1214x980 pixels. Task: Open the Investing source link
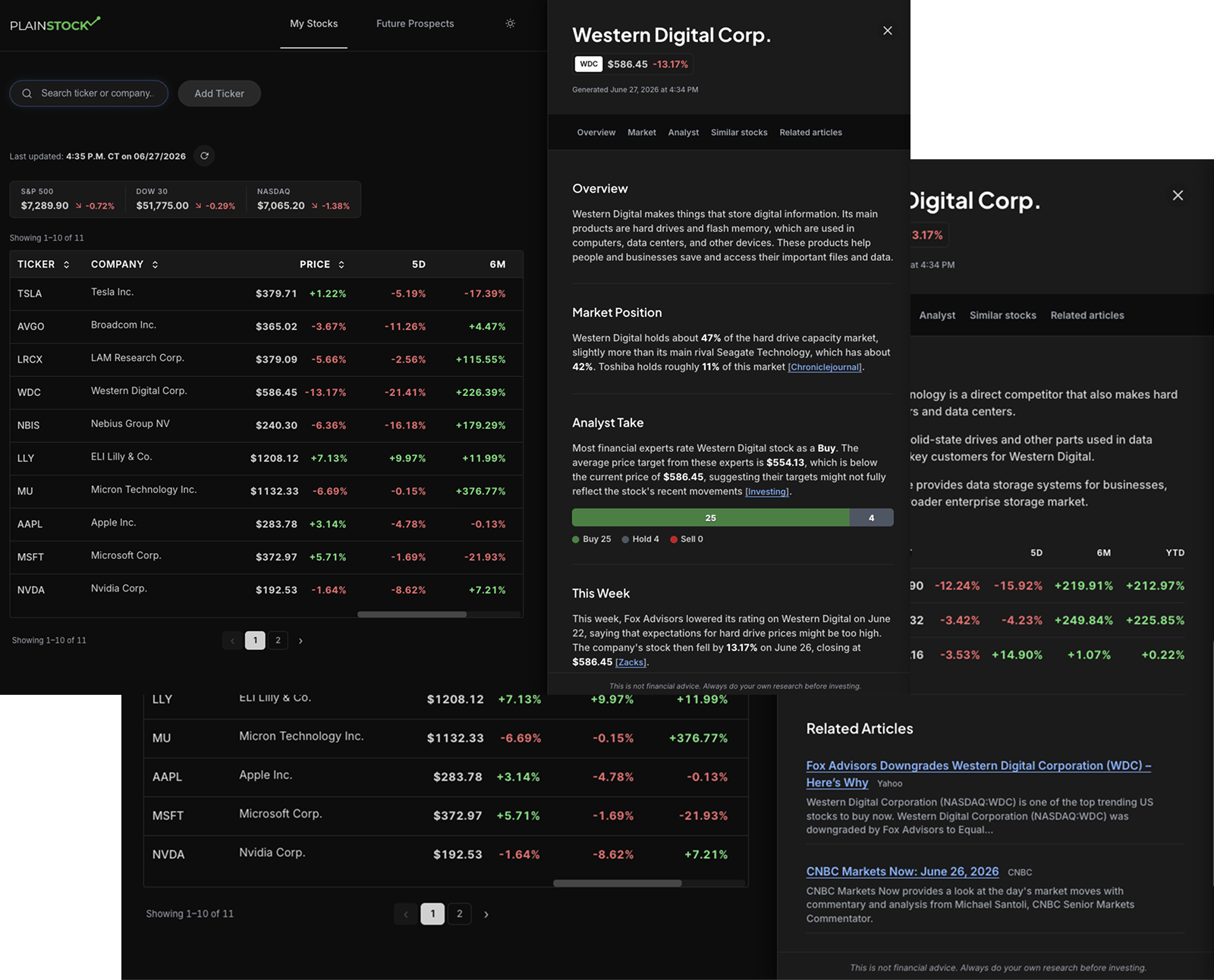tap(767, 492)
